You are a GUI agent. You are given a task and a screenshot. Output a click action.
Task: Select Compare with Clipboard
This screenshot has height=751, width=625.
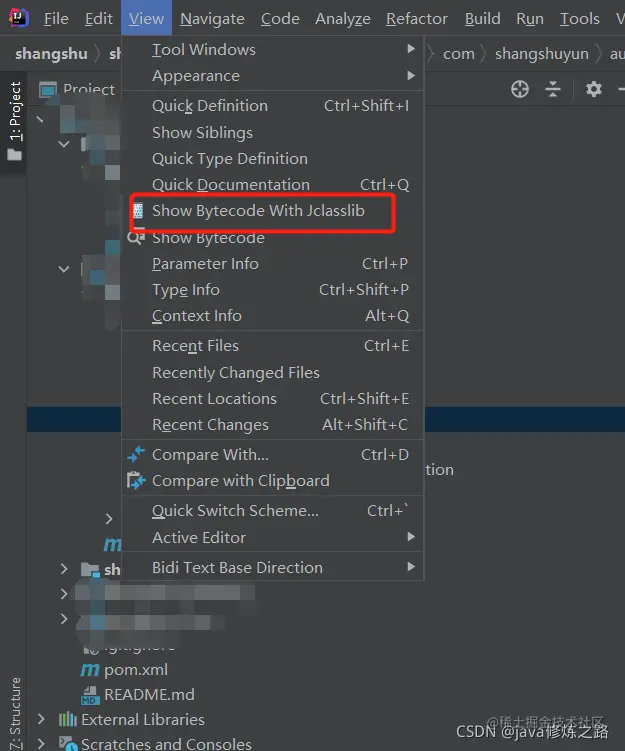click(273, 480)
